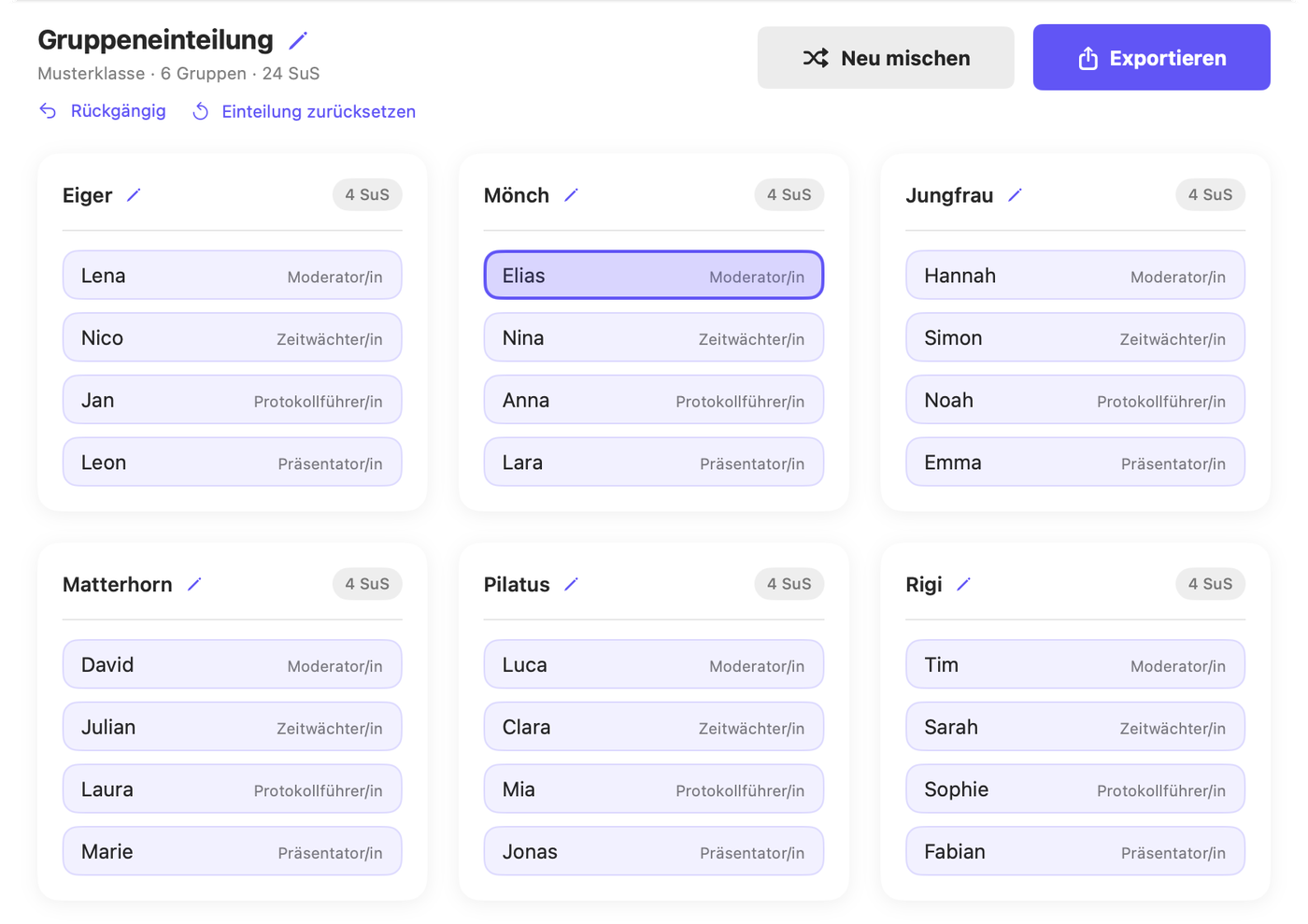Select the Noah card
The image size is (1308, 924).
(x=1075, y=400)
